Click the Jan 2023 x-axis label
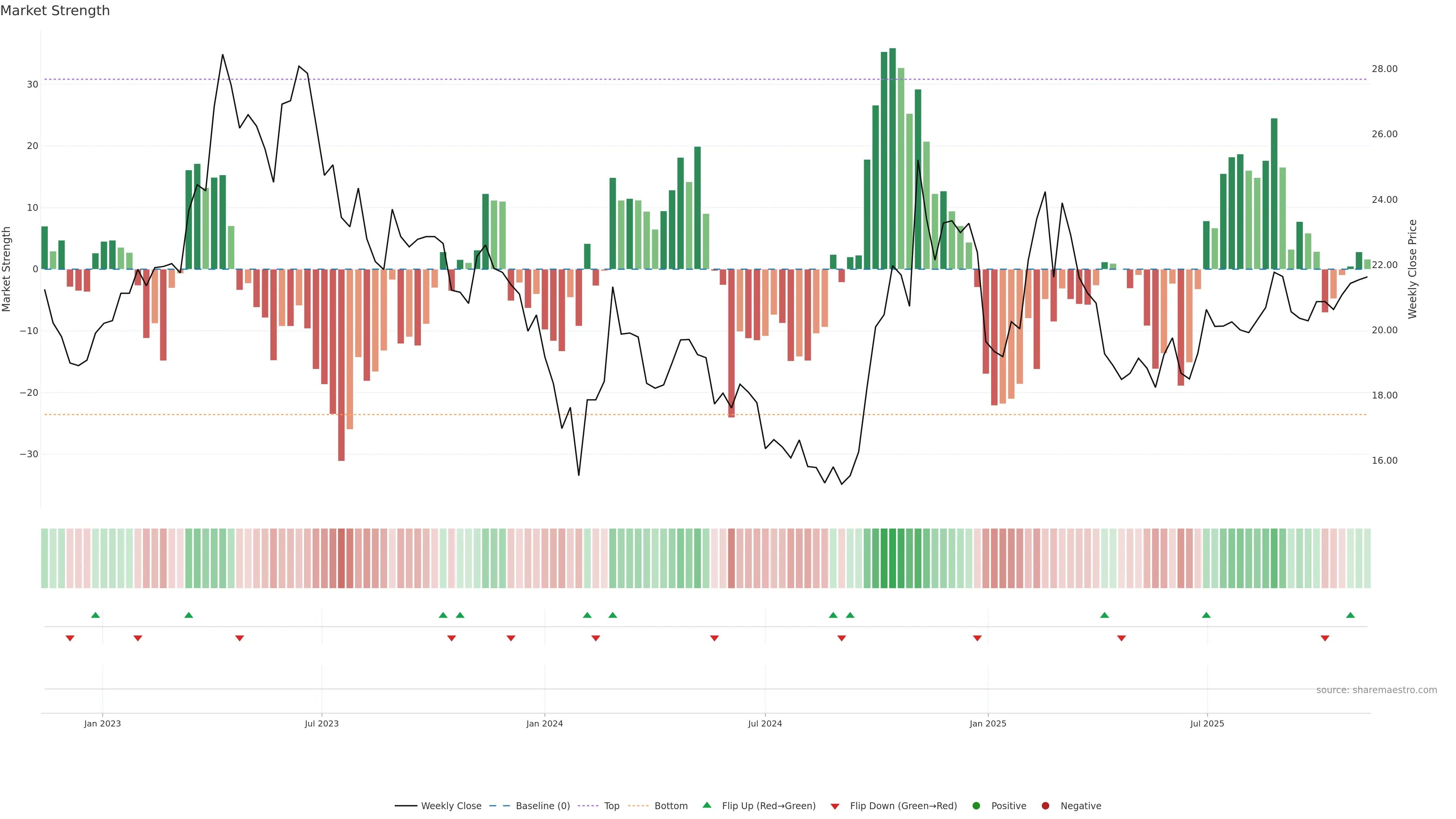This screenshot has width=1456, height=819. 102,724
